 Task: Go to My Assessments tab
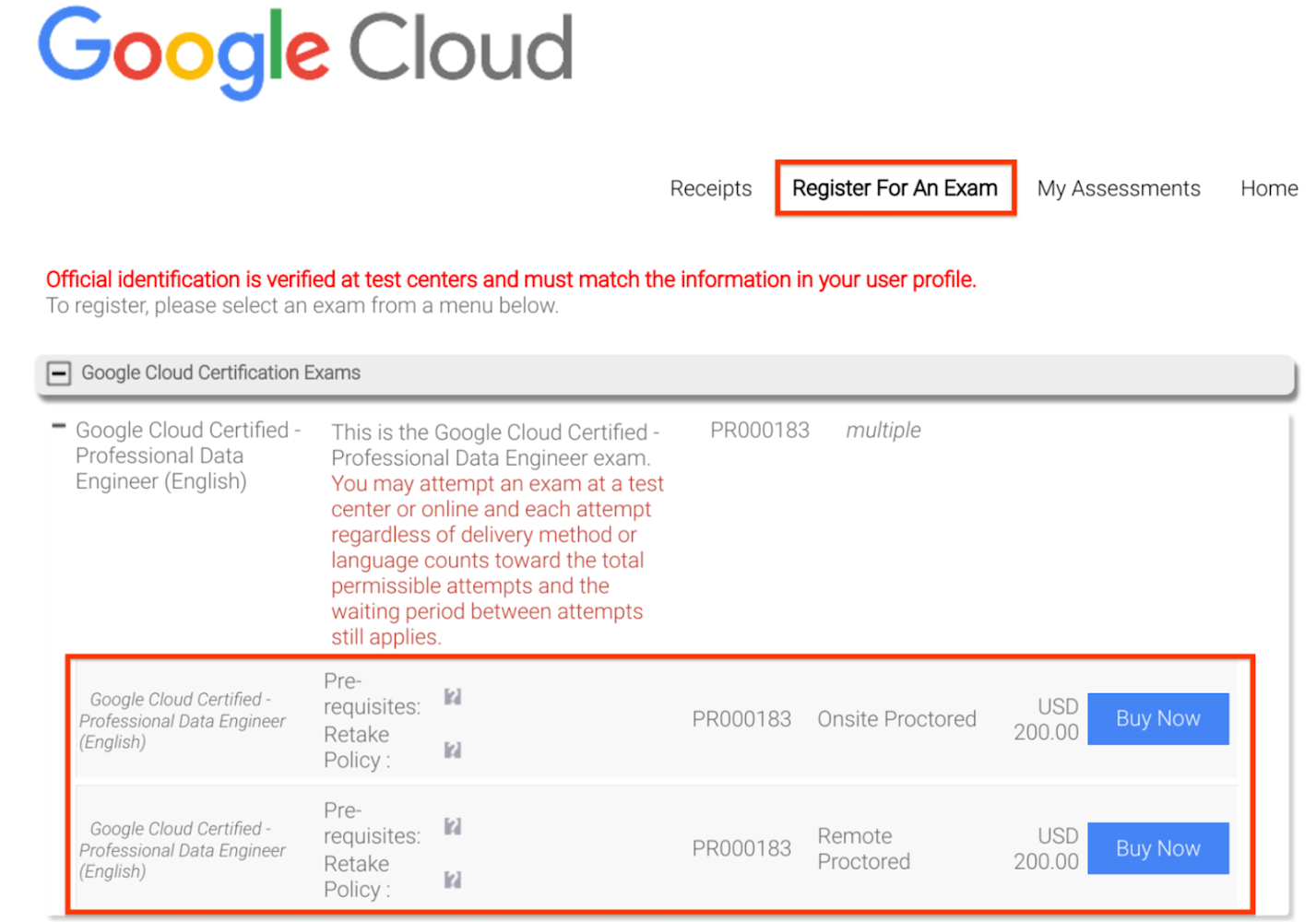[1119, 188]
